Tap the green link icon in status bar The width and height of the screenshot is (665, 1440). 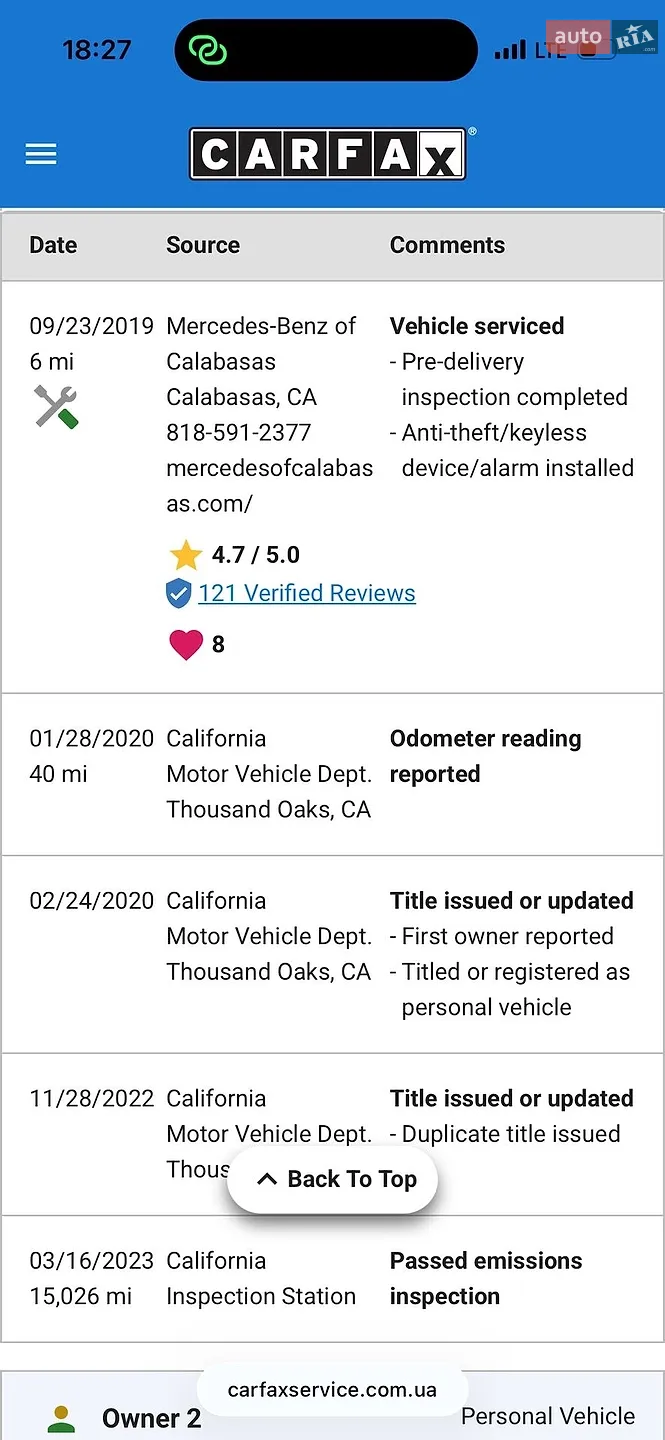209,50
